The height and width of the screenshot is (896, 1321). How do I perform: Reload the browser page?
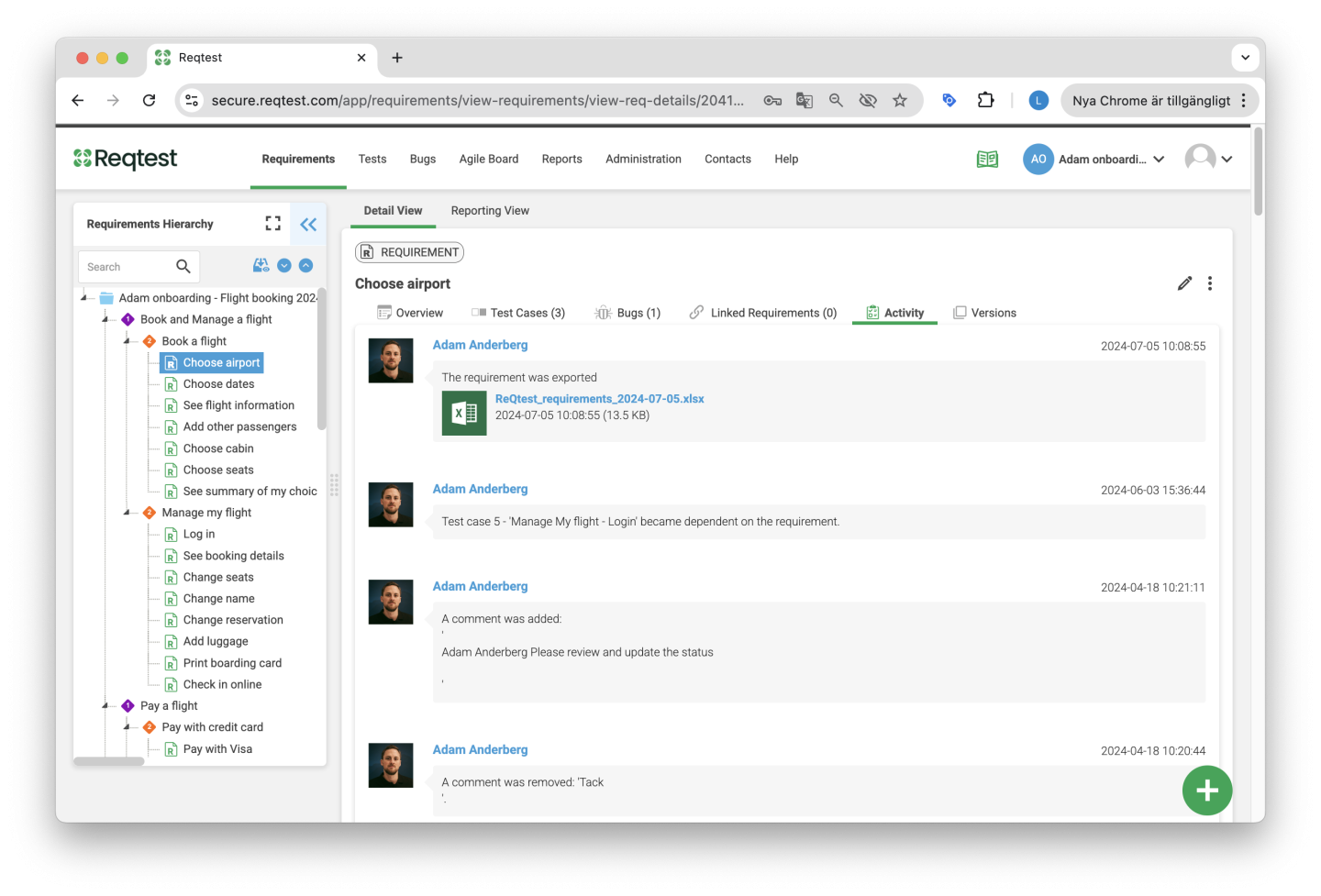point(149,100)
